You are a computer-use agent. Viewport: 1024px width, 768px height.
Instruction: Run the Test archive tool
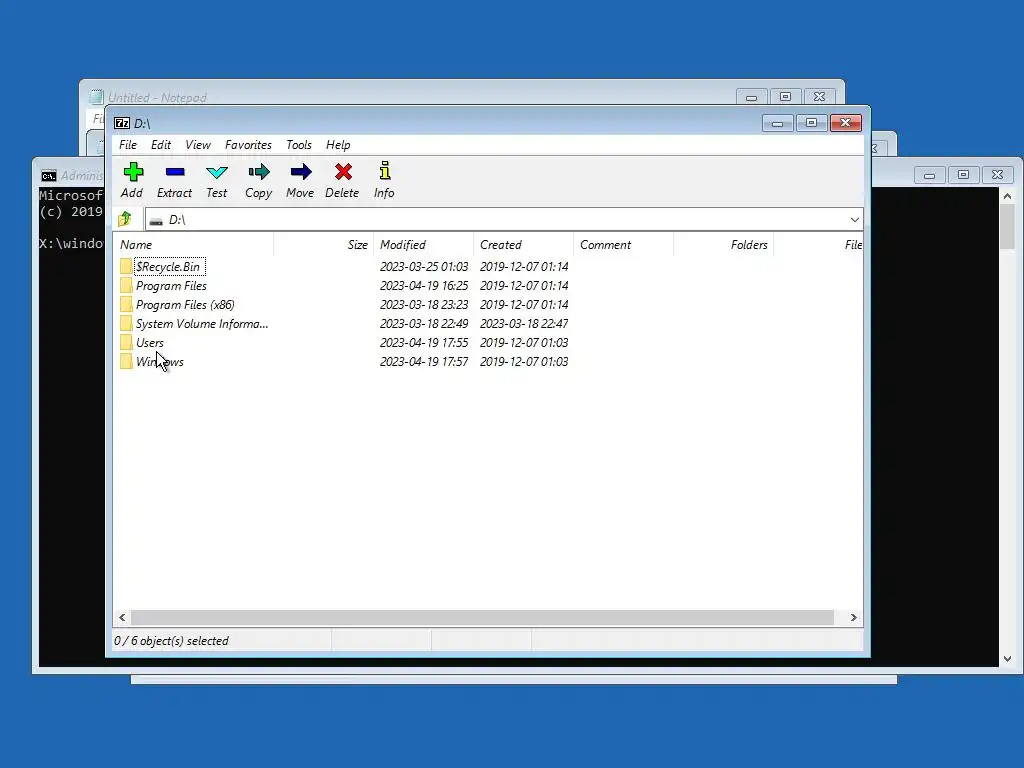tap(216, 180)
